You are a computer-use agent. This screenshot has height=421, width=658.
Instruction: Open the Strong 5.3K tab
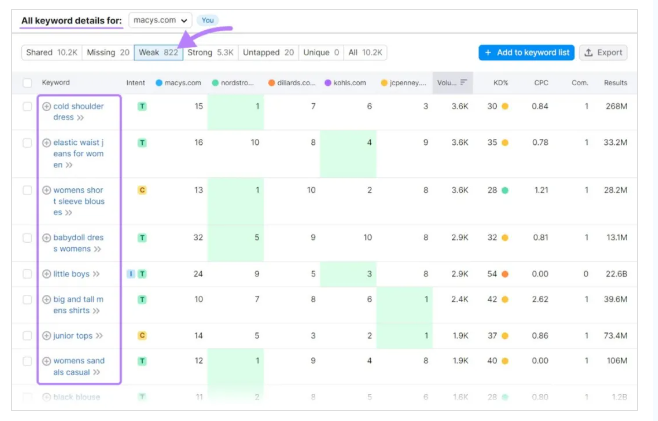pos(210,52)
